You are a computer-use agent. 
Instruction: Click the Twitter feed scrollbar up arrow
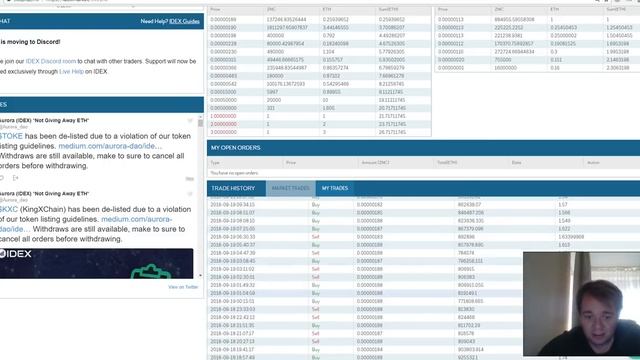200,117
